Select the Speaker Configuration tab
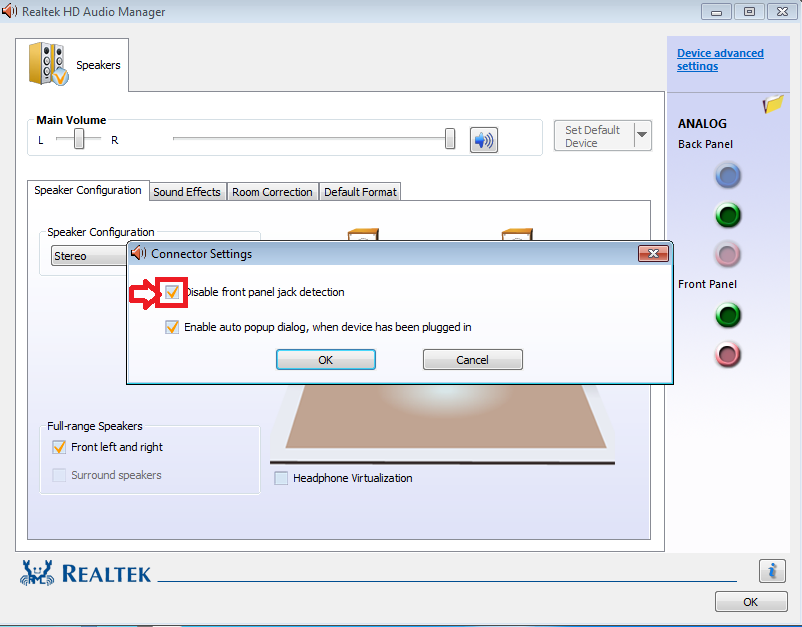The image size is (802, 627). point(88,190)
